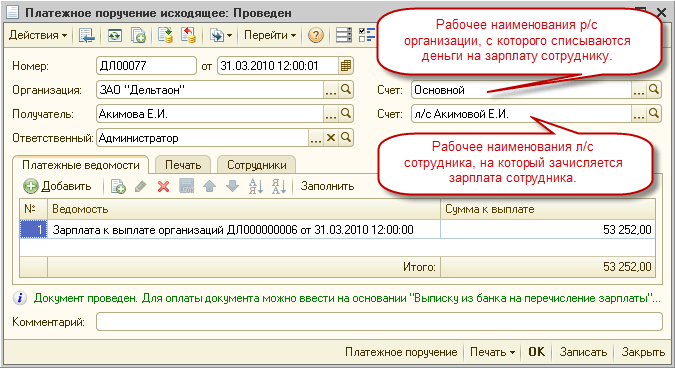Open л/с Акимовой account with magnifier icon
Screen dimensions: 675x368
(x=654, y=114)
